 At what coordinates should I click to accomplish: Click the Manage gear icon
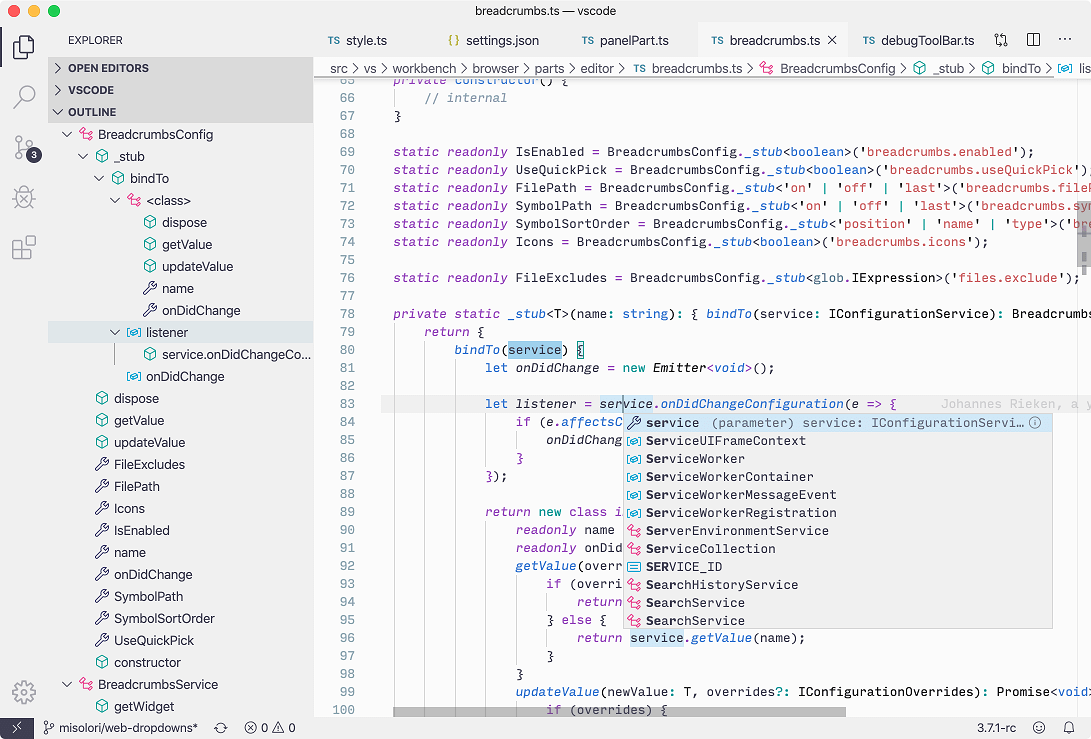[x=24, y=691]
